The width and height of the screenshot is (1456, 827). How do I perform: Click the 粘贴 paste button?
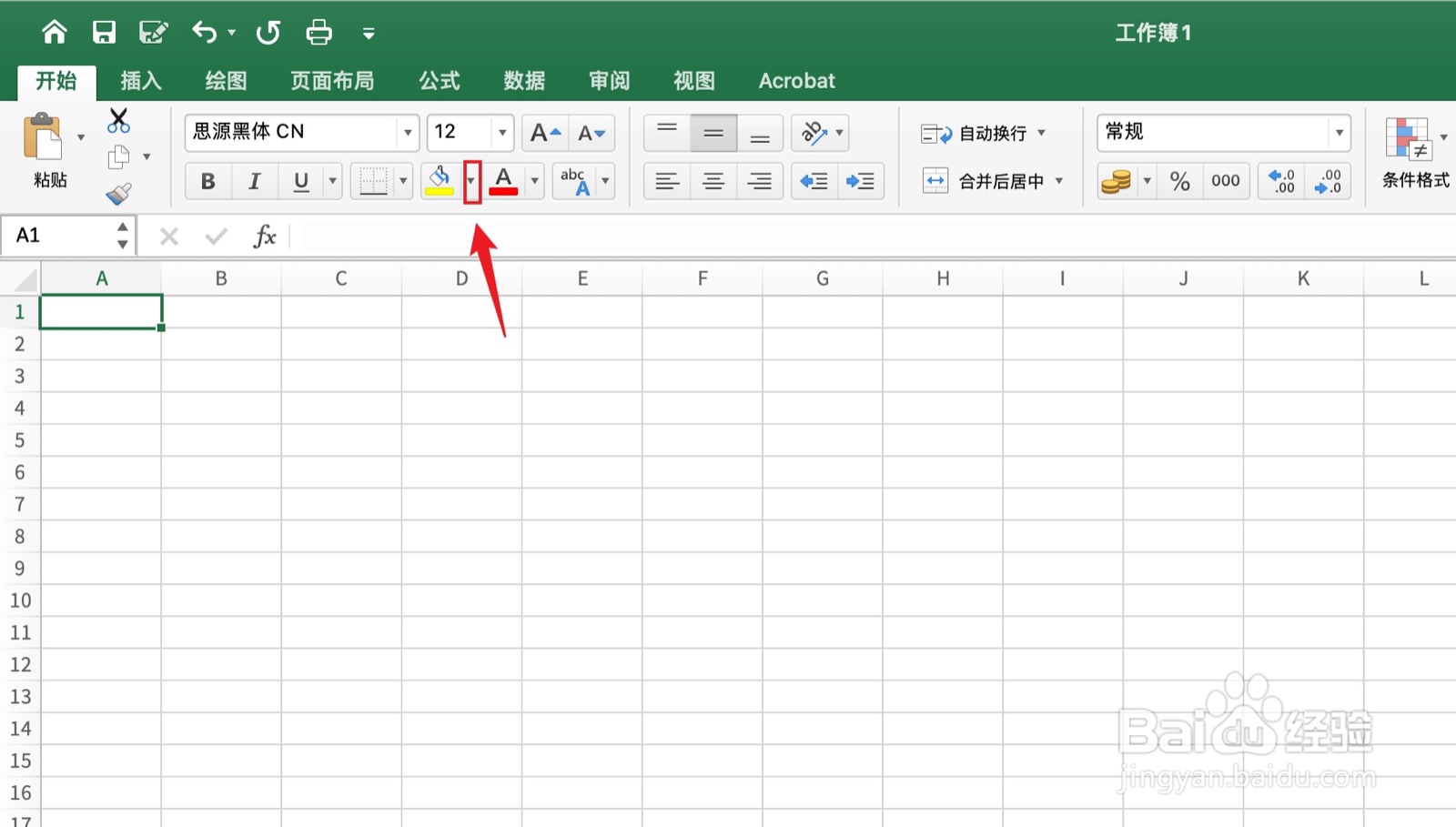(x=45, y=151)
